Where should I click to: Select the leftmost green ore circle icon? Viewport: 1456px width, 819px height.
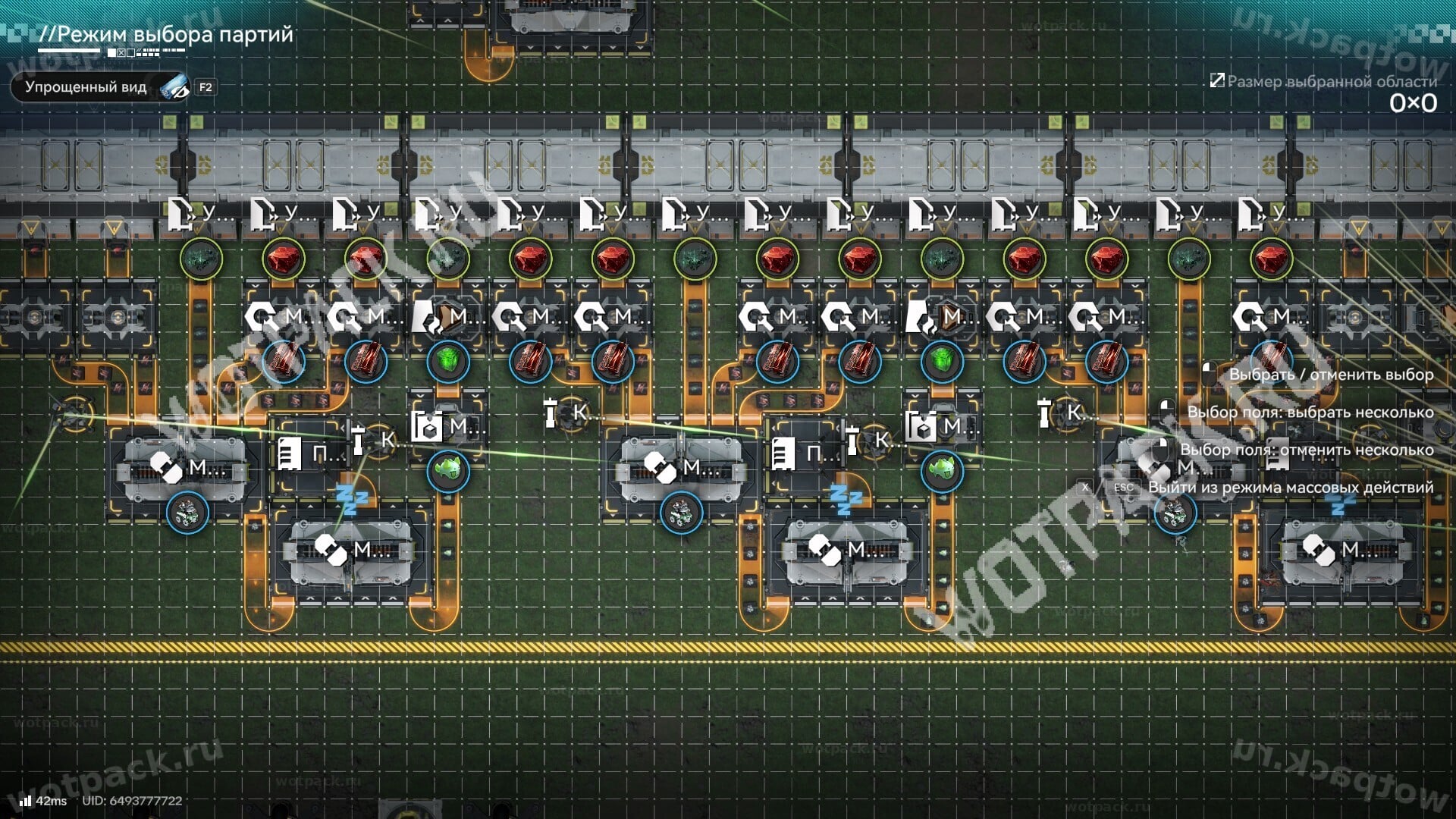point(201,259)
